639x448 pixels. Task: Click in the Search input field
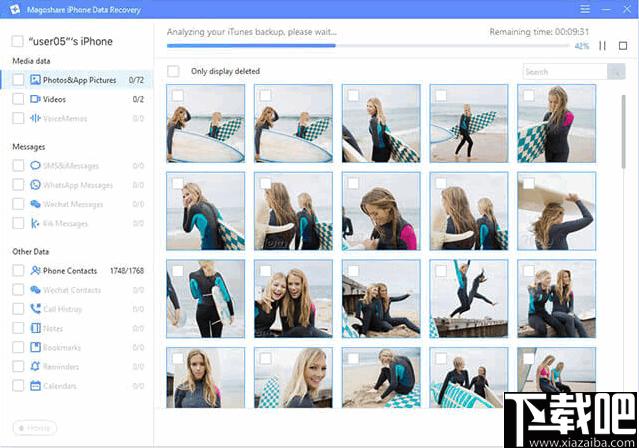click(565, 72)
